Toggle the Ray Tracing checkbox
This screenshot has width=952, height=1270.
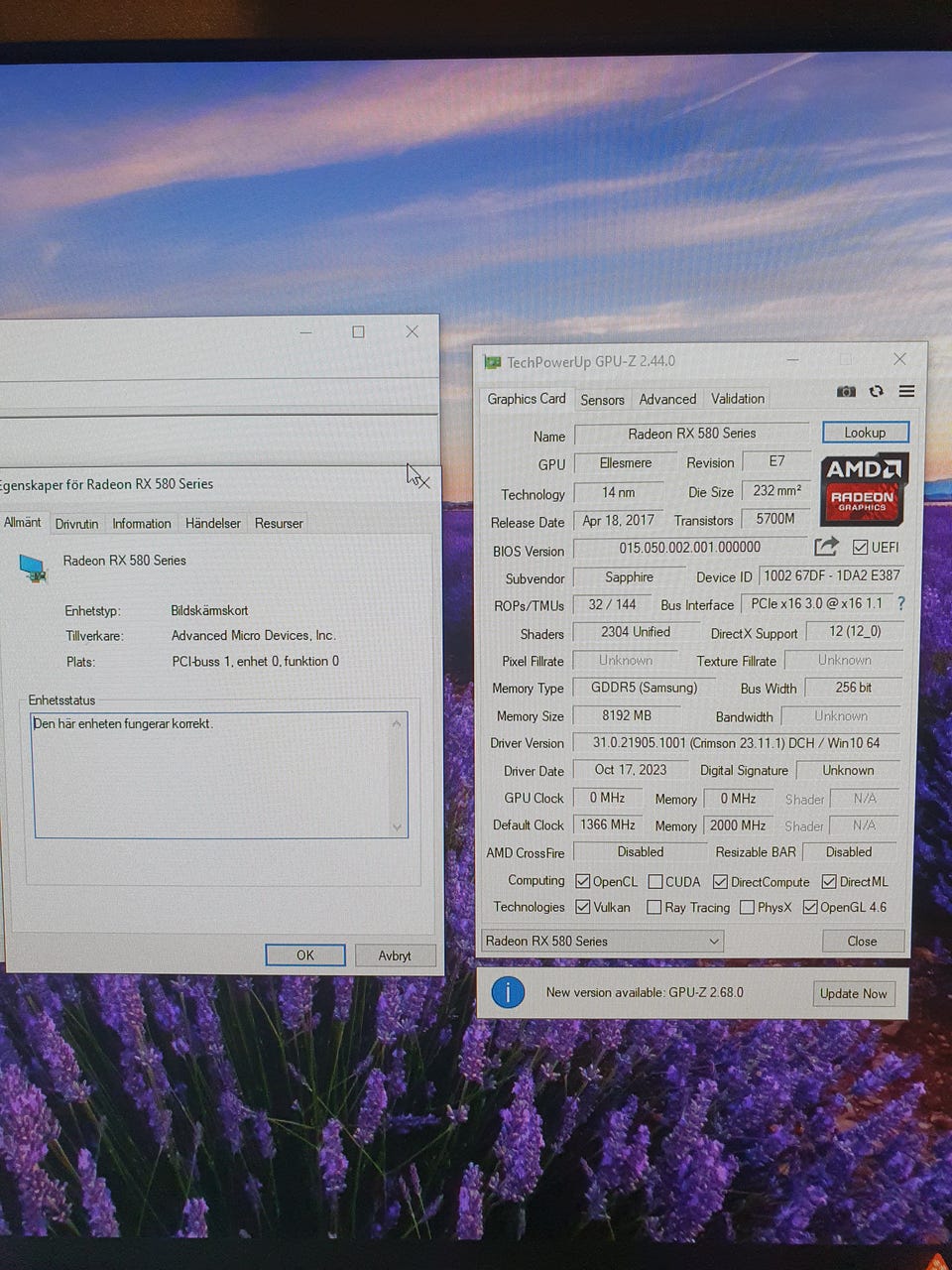click(x=654, y=907)
